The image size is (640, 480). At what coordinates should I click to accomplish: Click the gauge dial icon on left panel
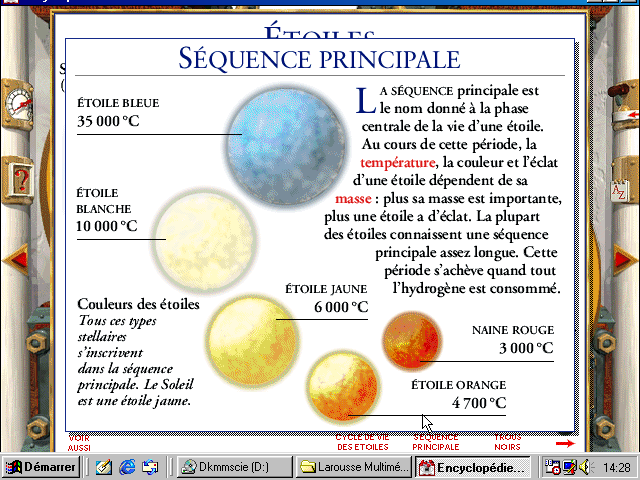(x=18, y=104)
